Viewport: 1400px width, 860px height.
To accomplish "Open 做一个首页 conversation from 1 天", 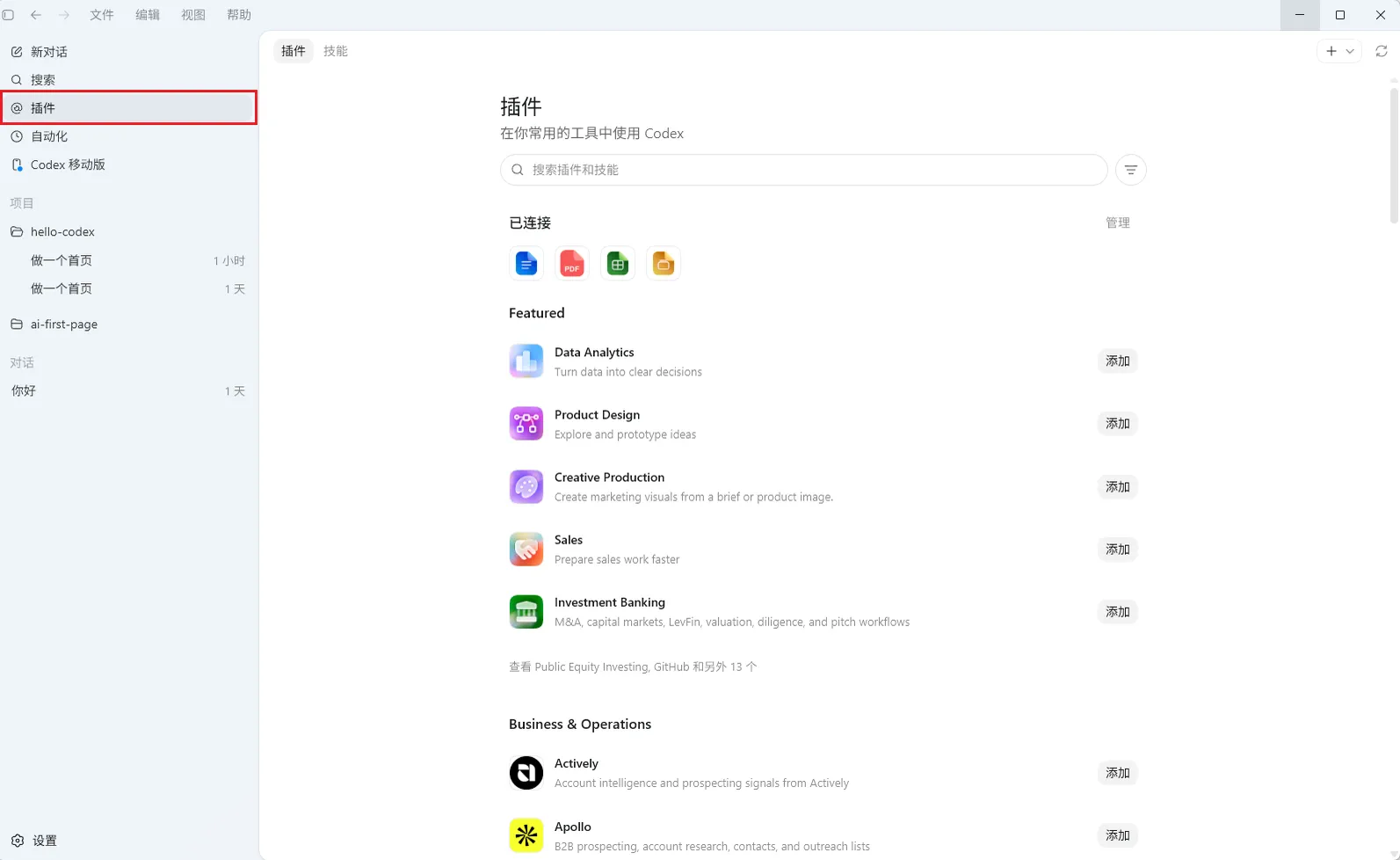I will click(129, 288).
